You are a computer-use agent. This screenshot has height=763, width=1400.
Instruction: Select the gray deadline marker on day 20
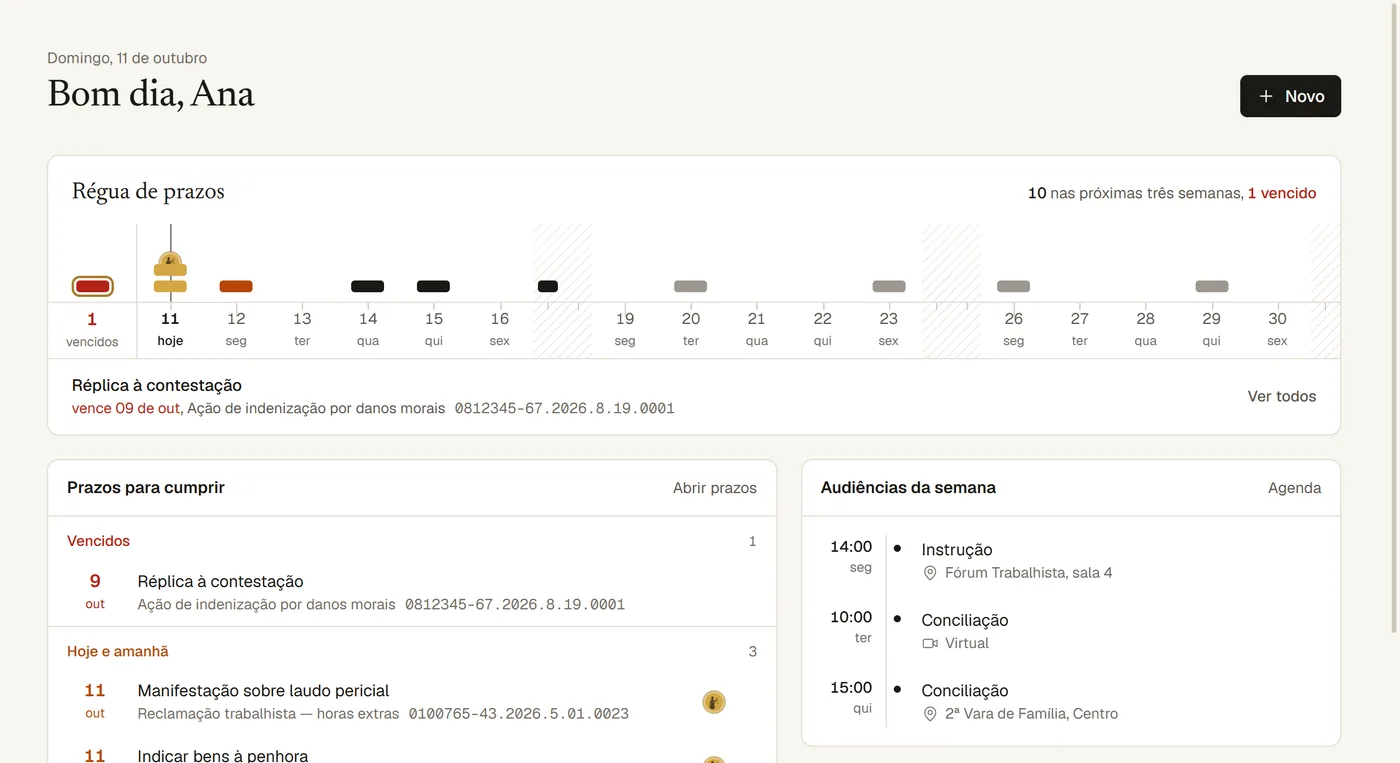click(x=691, y=286)
